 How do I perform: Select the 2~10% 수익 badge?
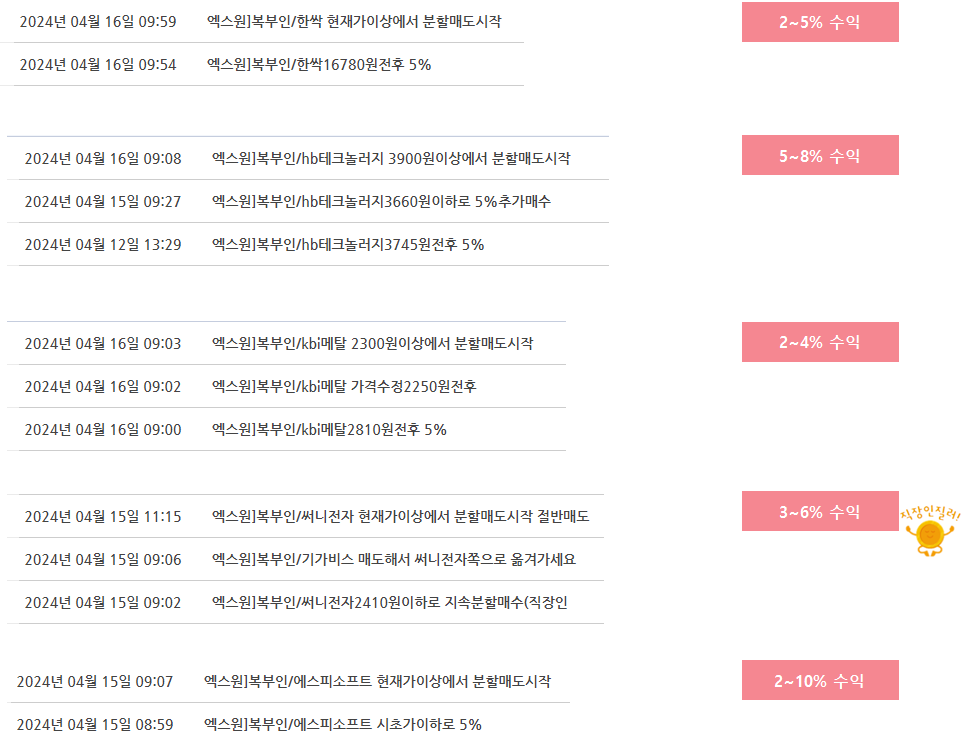coord(820,680)
